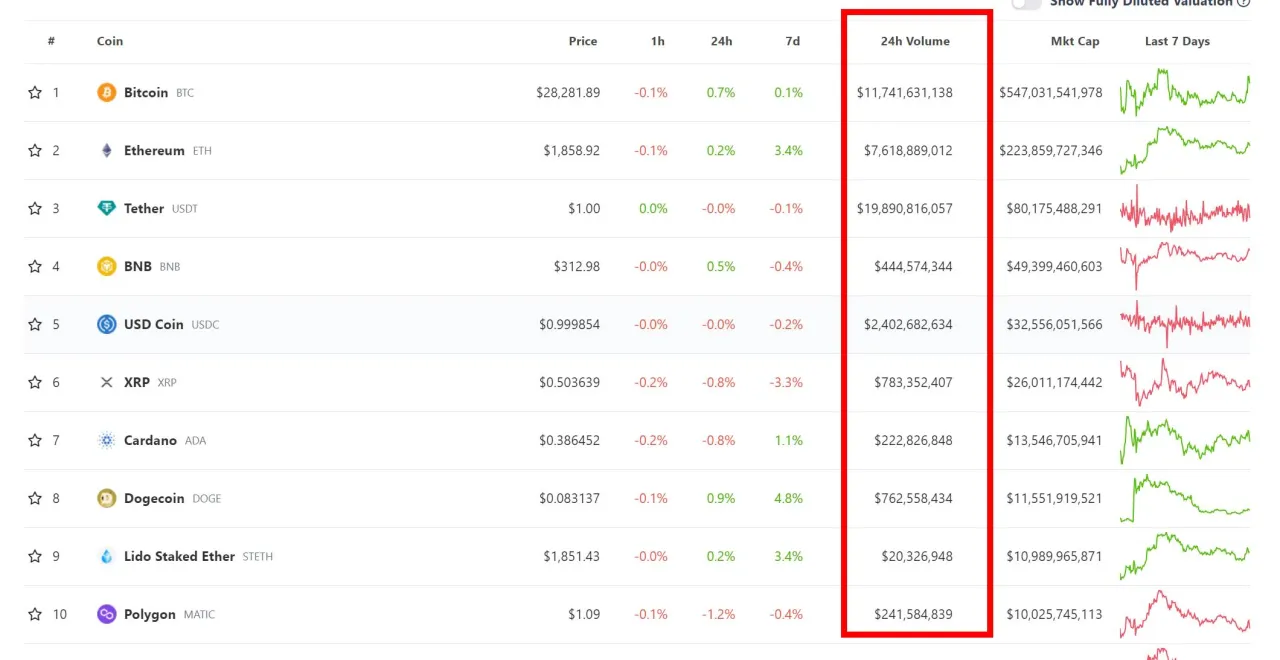The height and width of the screenshot is (660, 1280).
Task: Star Bitcoin as a favorite
Action: tap(35, 93)
